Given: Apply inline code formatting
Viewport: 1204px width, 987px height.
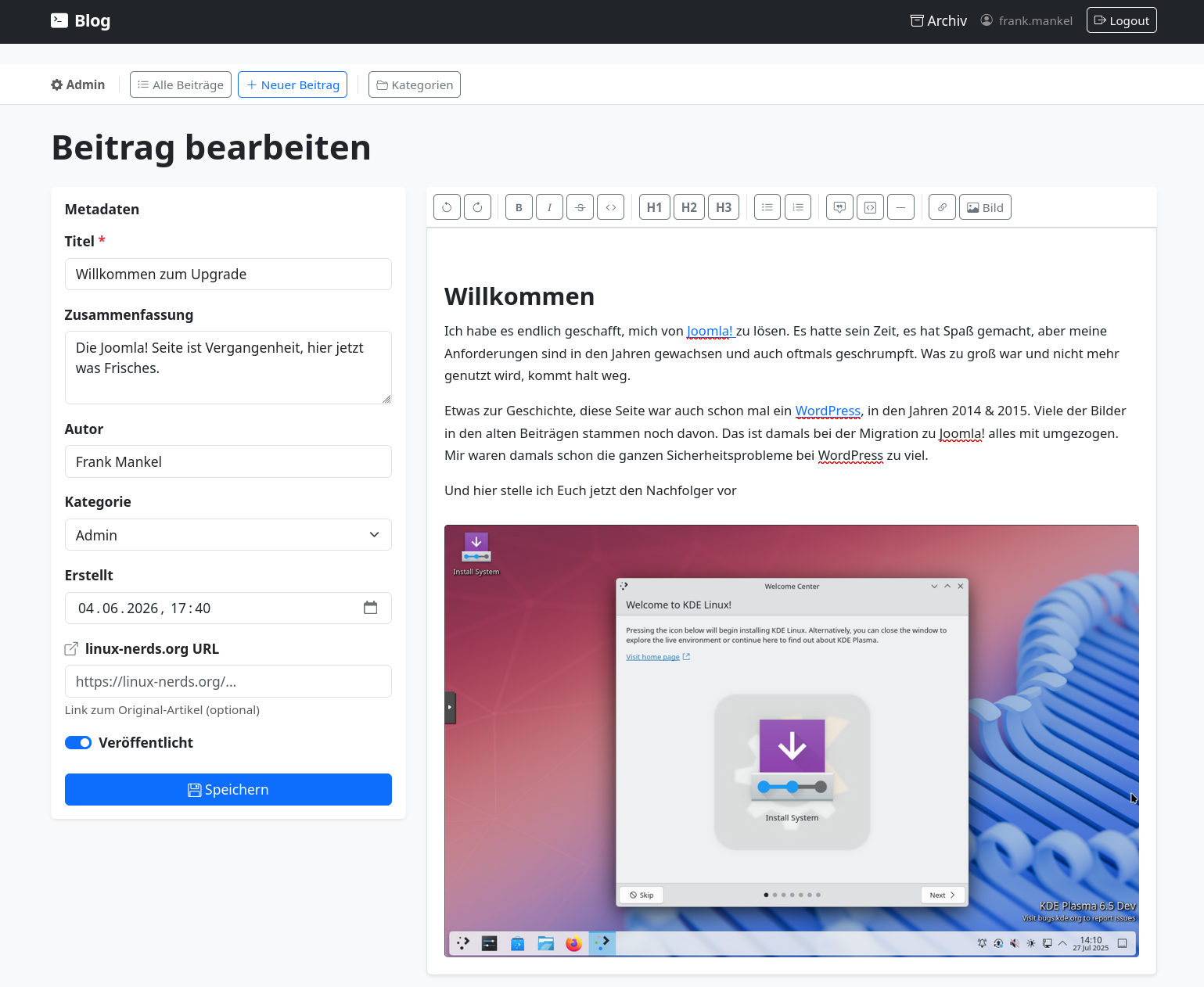Looking at the screenshot, I should 610,207.
